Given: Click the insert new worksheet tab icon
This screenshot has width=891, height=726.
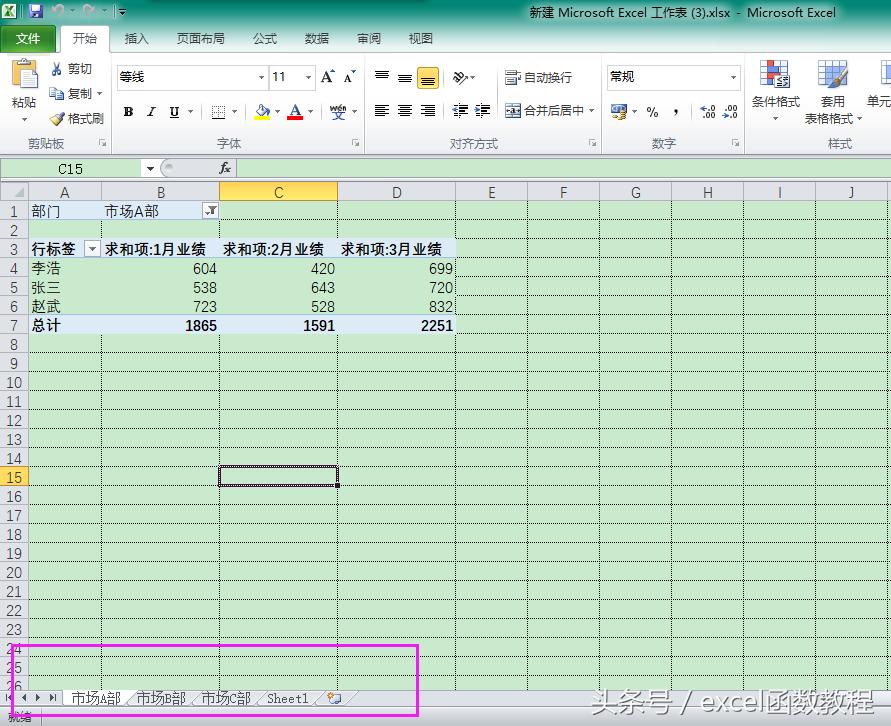Looking at the screenshot, I should [x=334, y=698].
